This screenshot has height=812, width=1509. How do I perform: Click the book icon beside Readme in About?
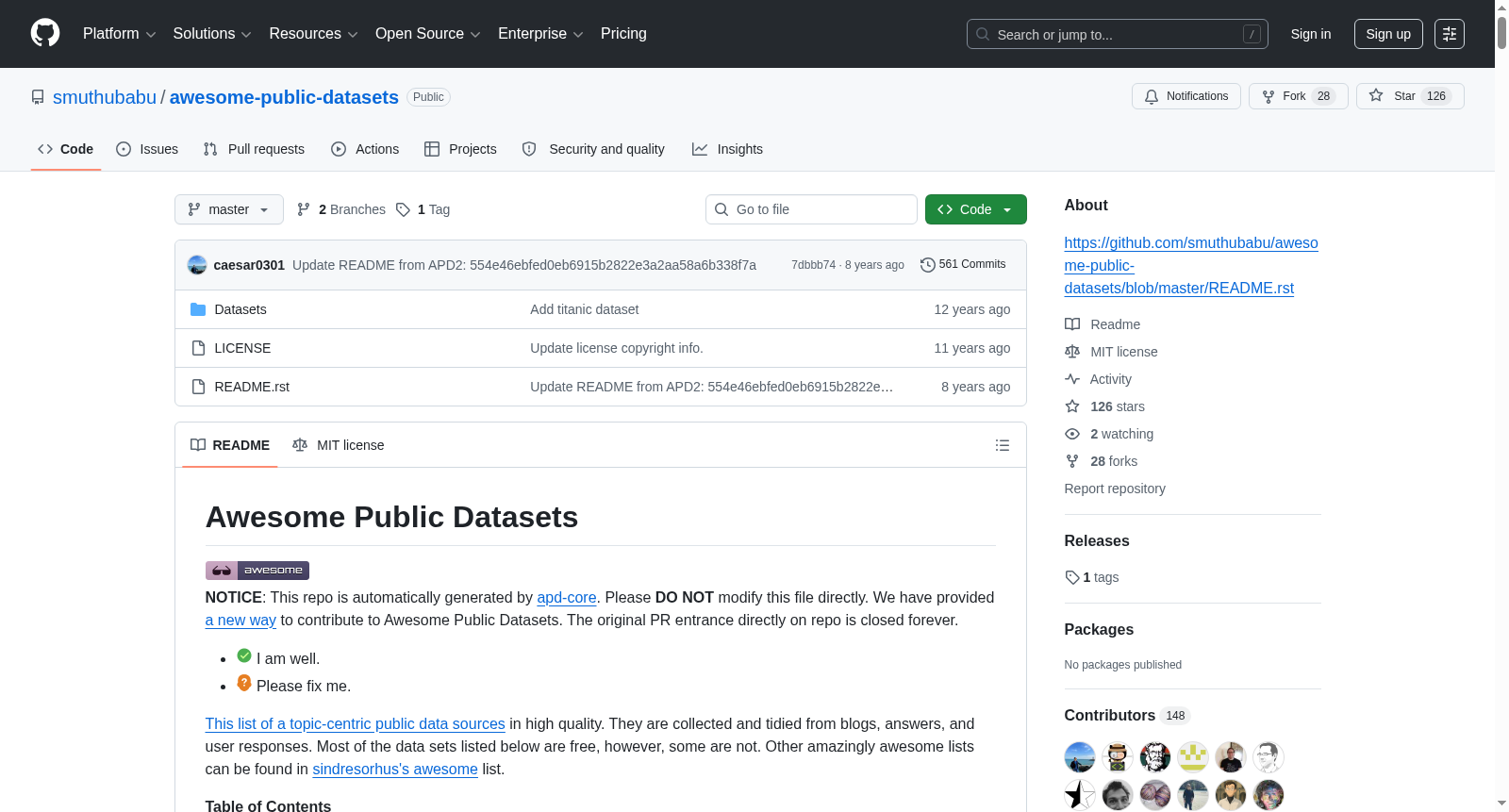[1072, 324]
